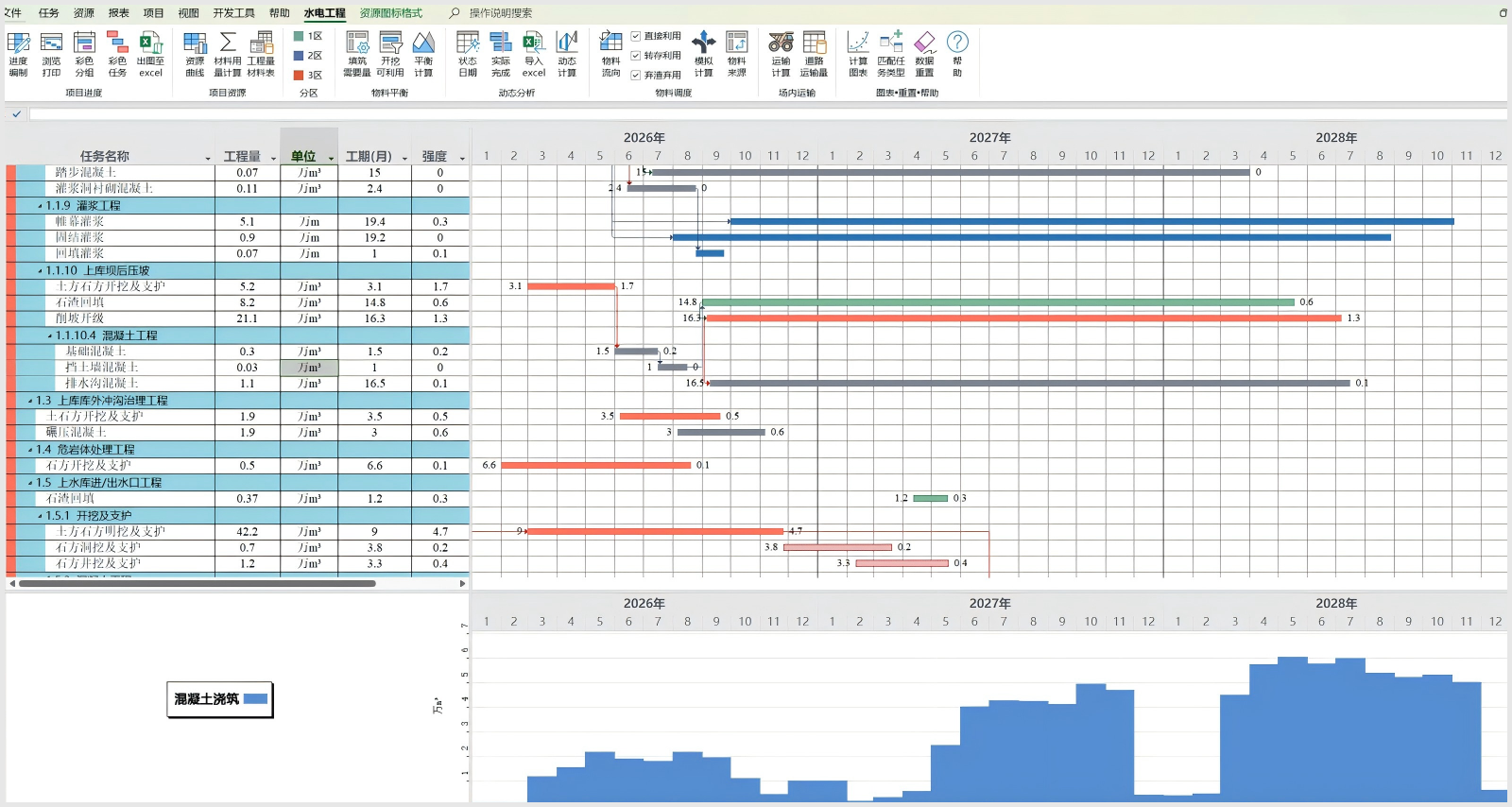This screenshot has height=807, width=1512.
Task: Click the 操作说明搜索 search field
Action: [500, 13]
